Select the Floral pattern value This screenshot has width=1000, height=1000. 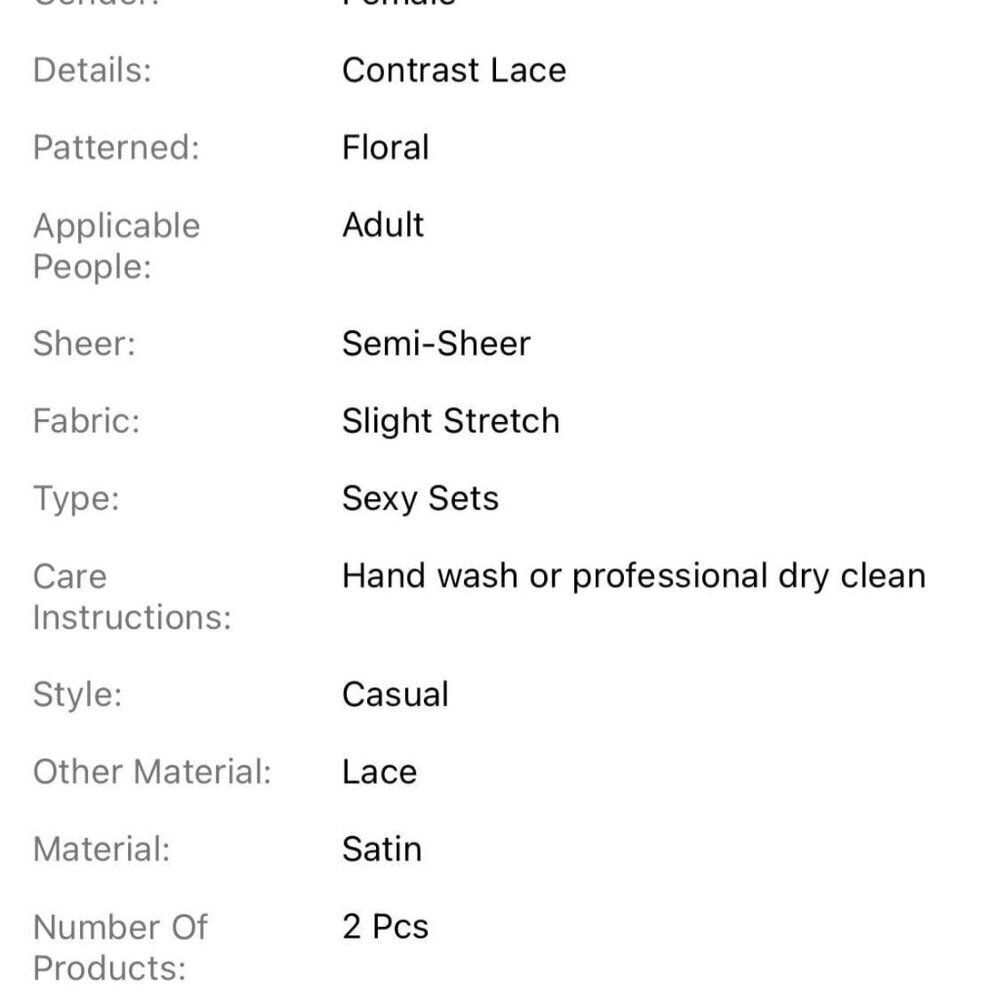point(385,147)
